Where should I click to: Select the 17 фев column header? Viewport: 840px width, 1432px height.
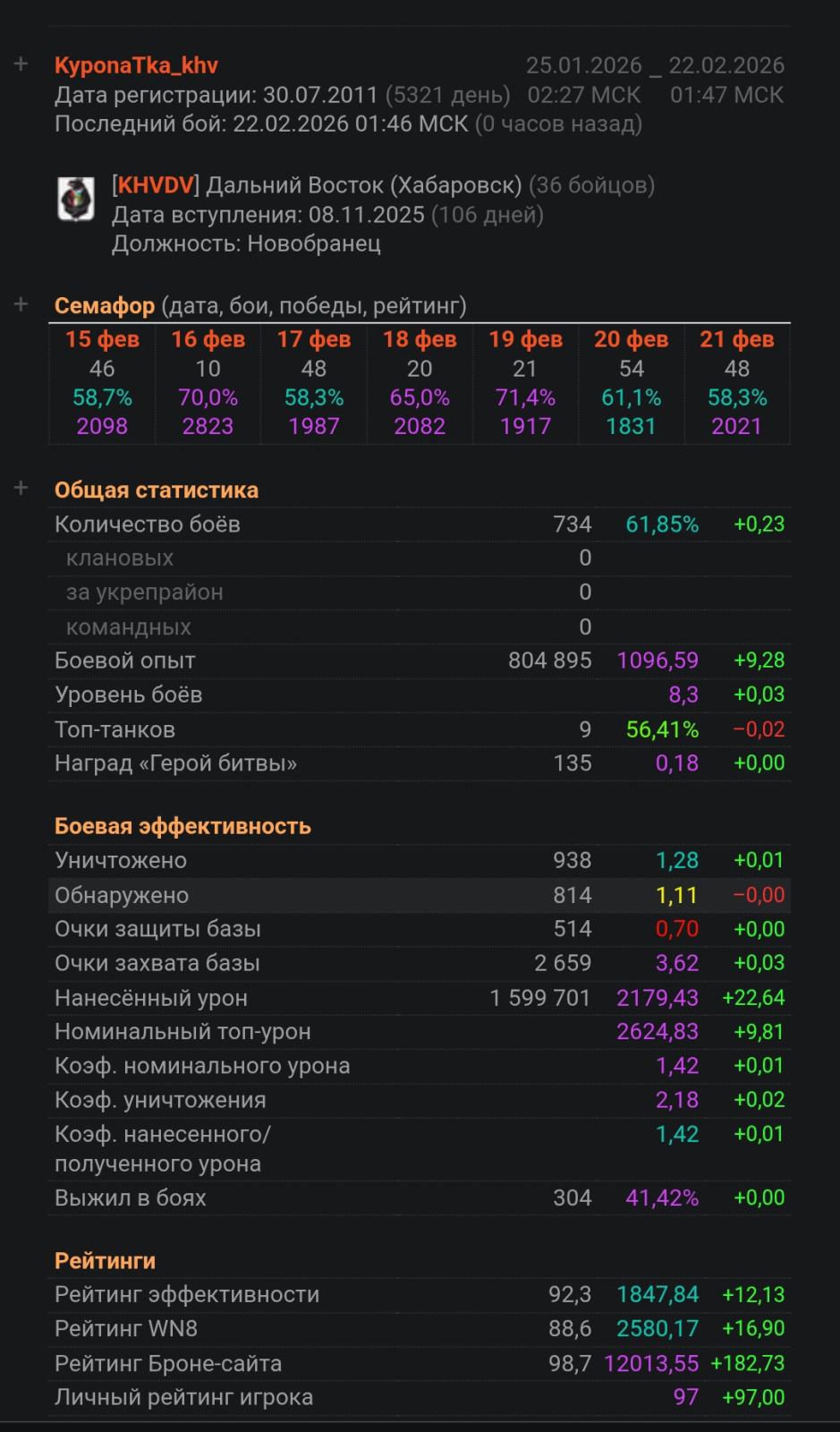(x=314, y=339)
